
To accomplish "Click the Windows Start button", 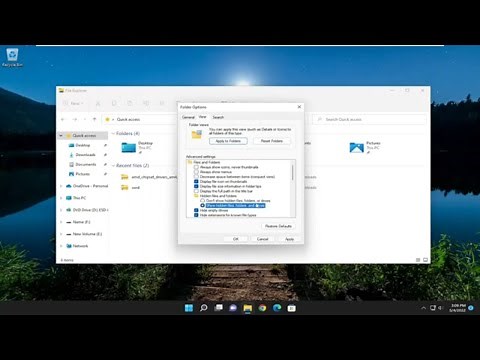I will pyautogui.click(x=189, y=308).
